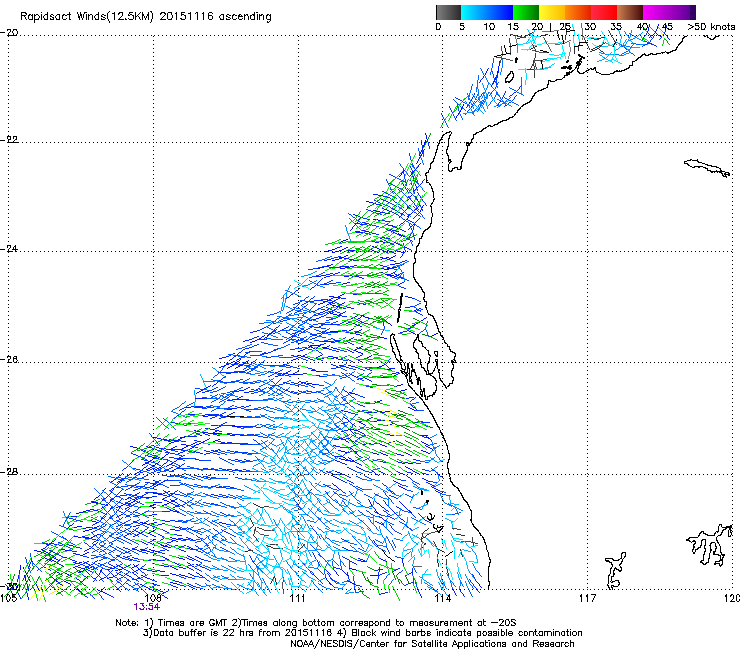The image size is (740, 650).
Task: Click the blue 10-15 knots legend swatch
Action: coord(500,12)
